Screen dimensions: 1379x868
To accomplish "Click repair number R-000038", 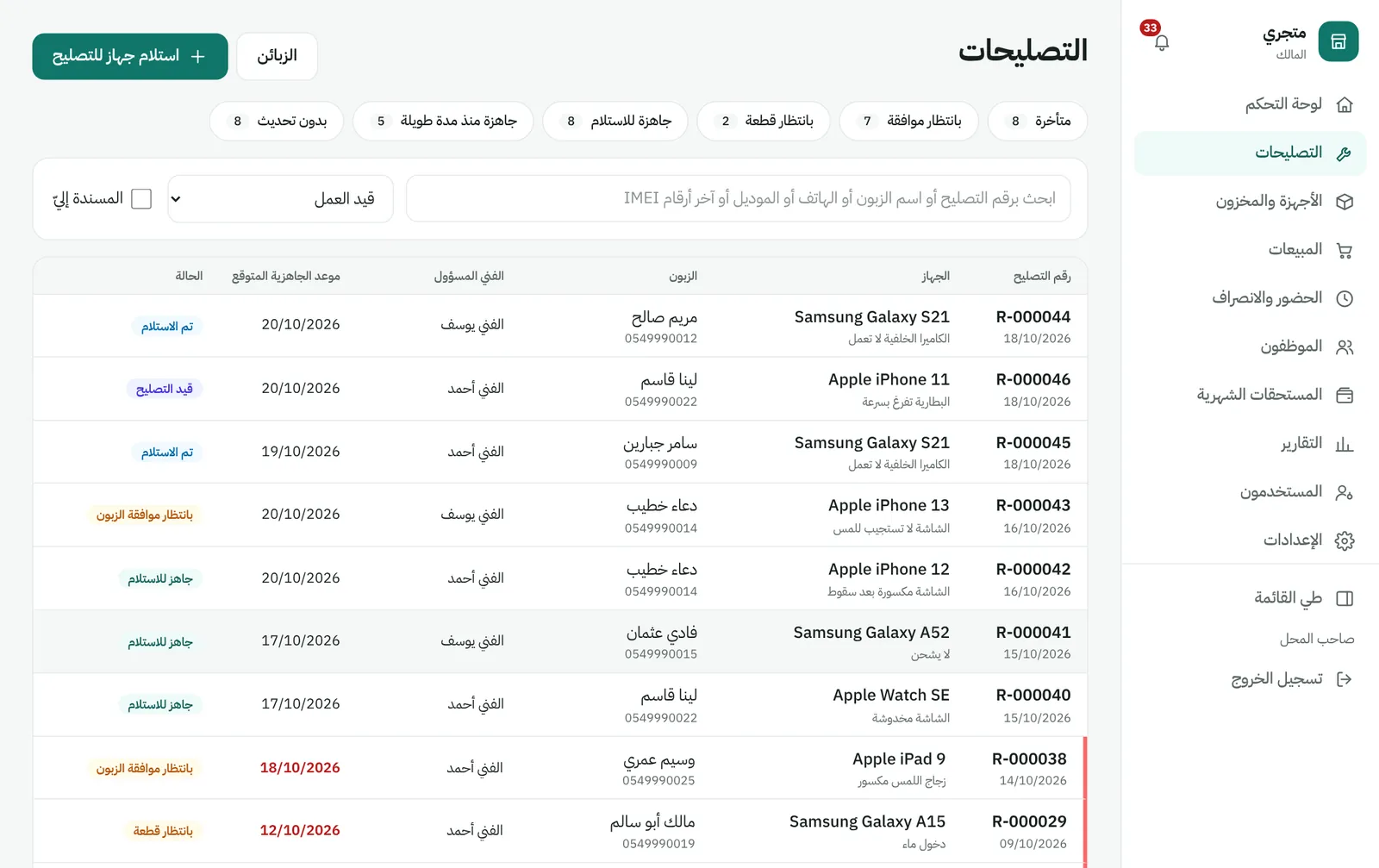I will pos(1029,759).
